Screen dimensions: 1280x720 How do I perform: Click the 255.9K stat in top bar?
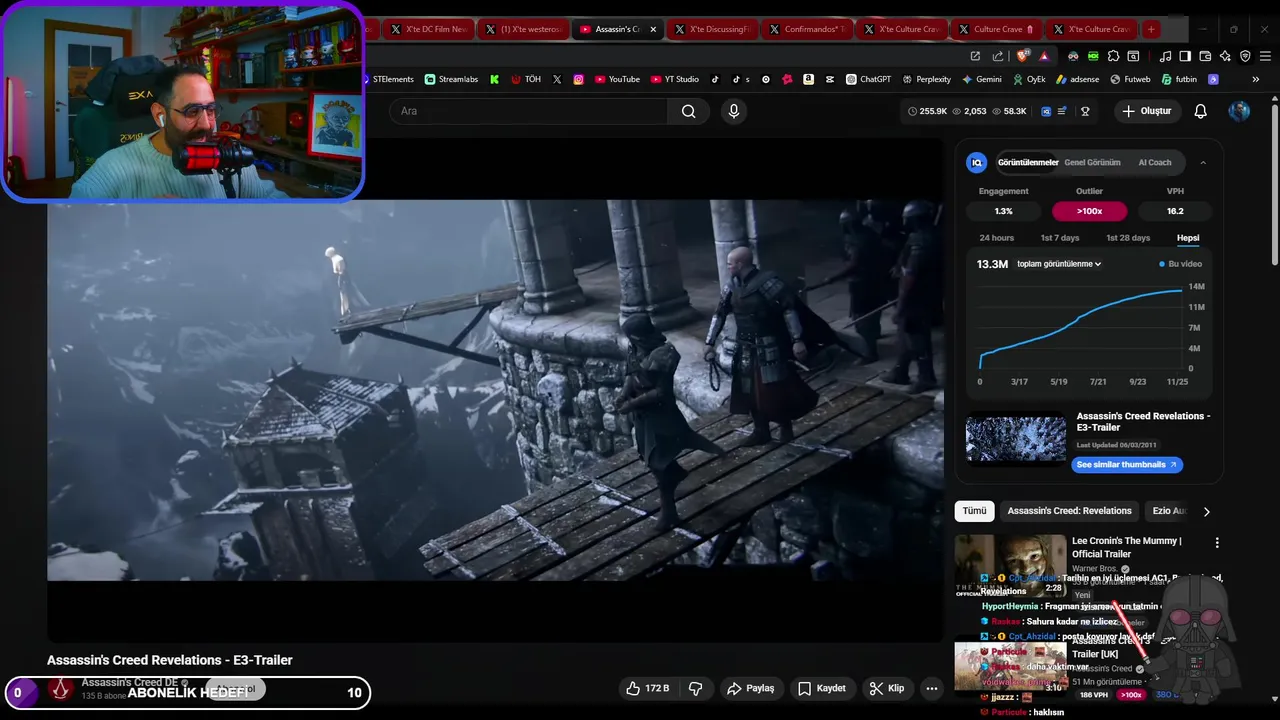click(927, 111)
